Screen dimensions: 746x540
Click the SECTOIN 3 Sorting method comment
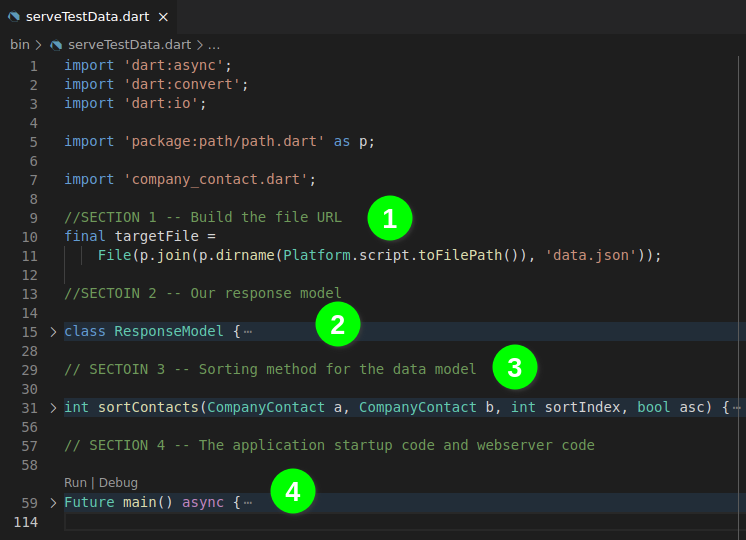270,370
